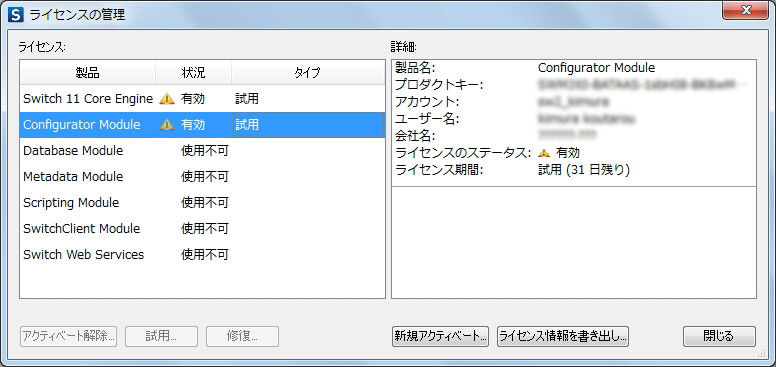Viewport: 776px width, 367px height.
Task: Click 有効 status of Switch 11 Core Engine
Action: pos(193,99)
